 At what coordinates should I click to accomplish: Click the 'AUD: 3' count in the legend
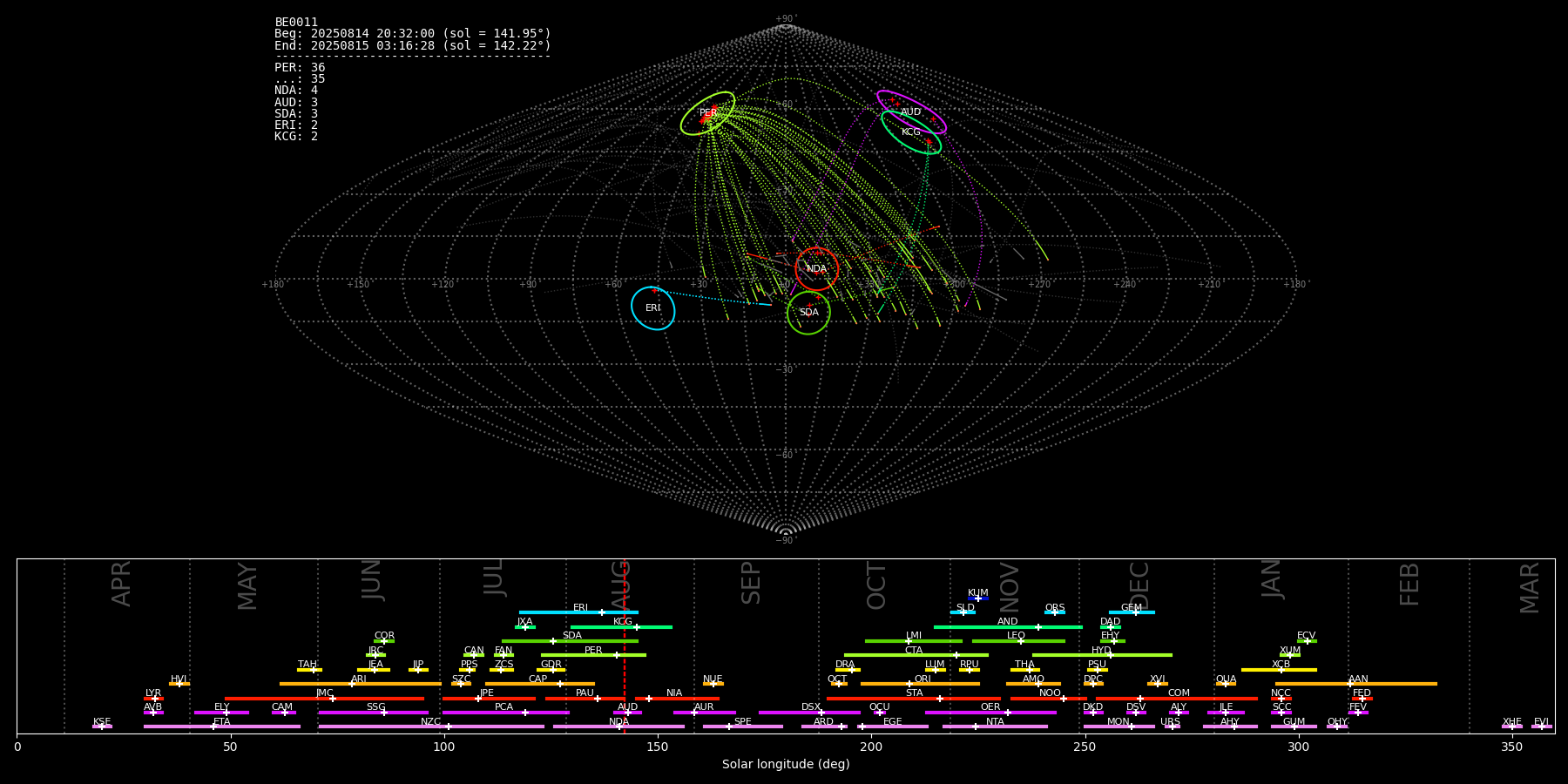click(296, 103)
